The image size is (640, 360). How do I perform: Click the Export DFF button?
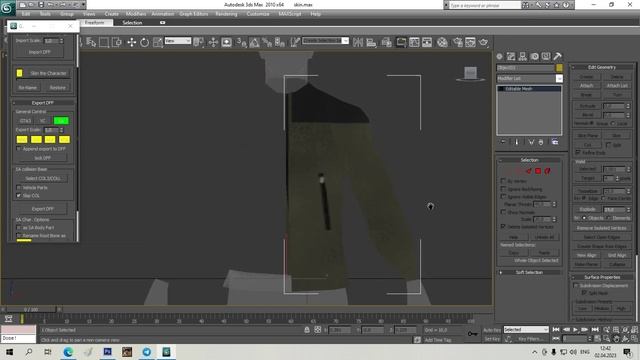(42, 209)
